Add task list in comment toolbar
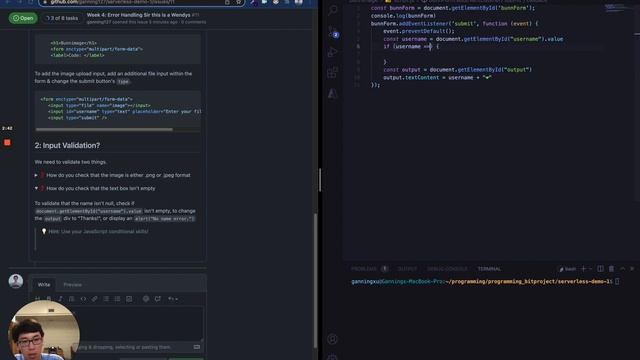Viewport: 640px width, 360px height. click(x=129, y=299)
